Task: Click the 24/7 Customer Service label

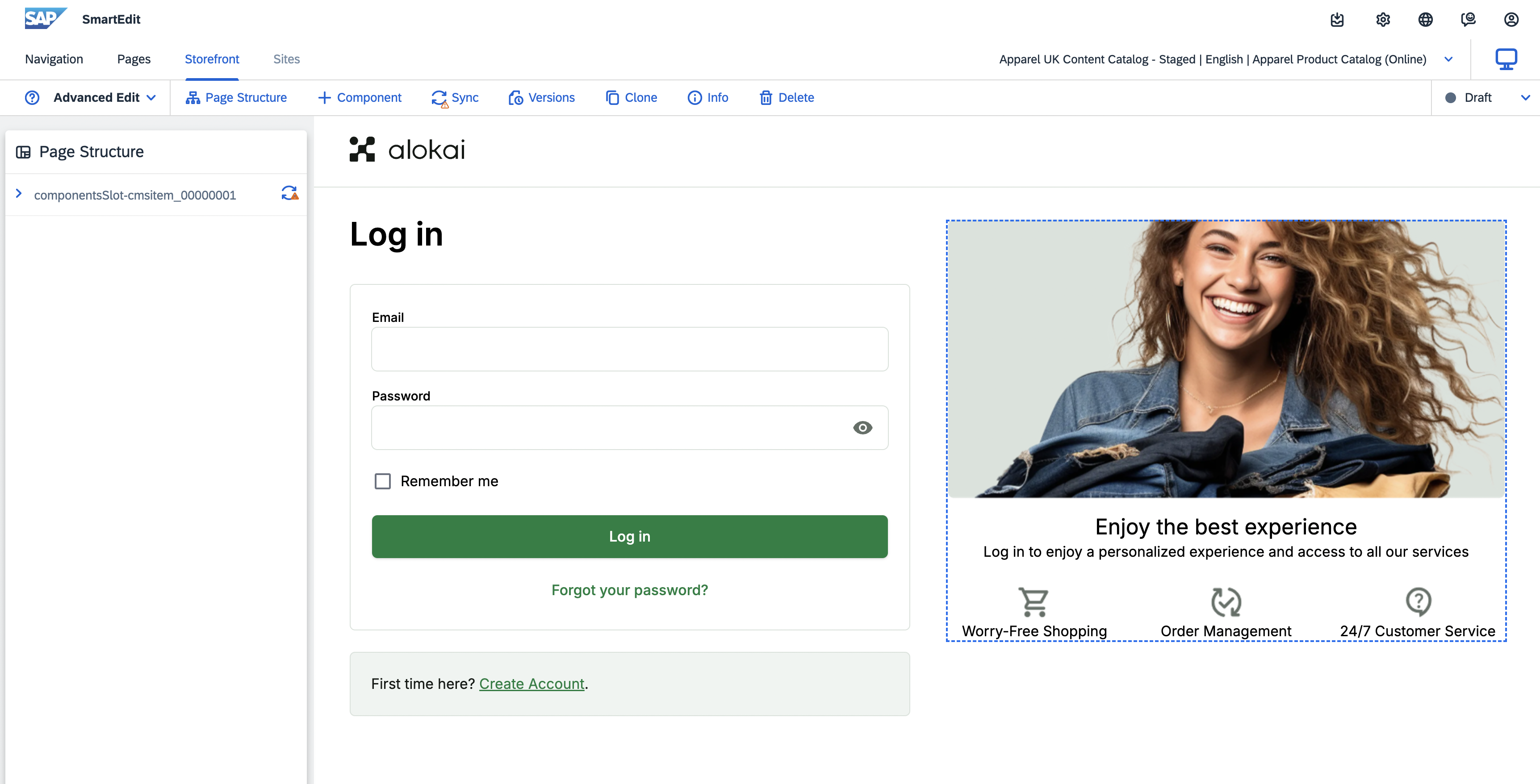Action: [1418, 631]
